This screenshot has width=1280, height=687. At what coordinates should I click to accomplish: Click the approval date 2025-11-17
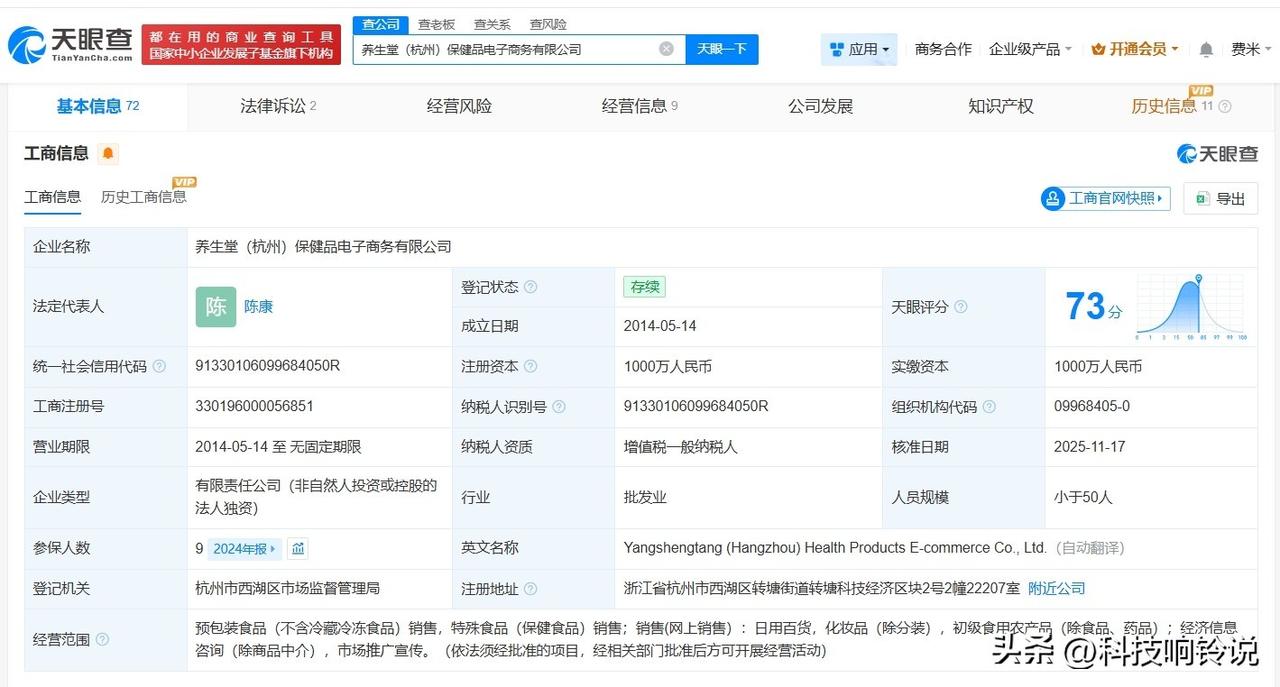point(1090,447)
